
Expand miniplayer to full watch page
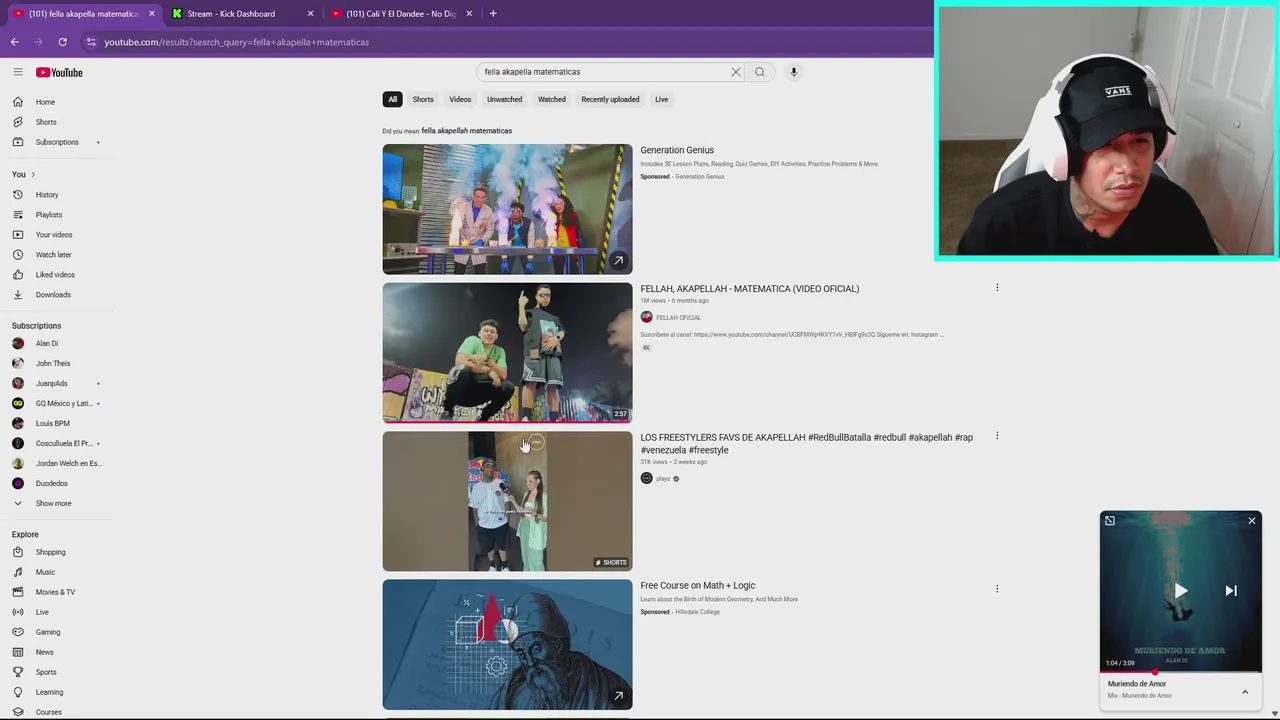point(1110,521)
